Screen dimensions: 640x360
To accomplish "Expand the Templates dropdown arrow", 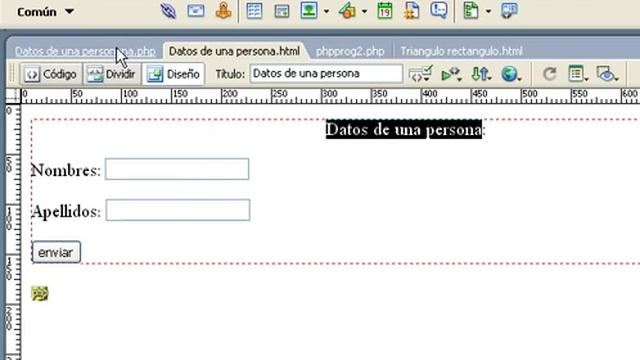I will tap(488, 11).
